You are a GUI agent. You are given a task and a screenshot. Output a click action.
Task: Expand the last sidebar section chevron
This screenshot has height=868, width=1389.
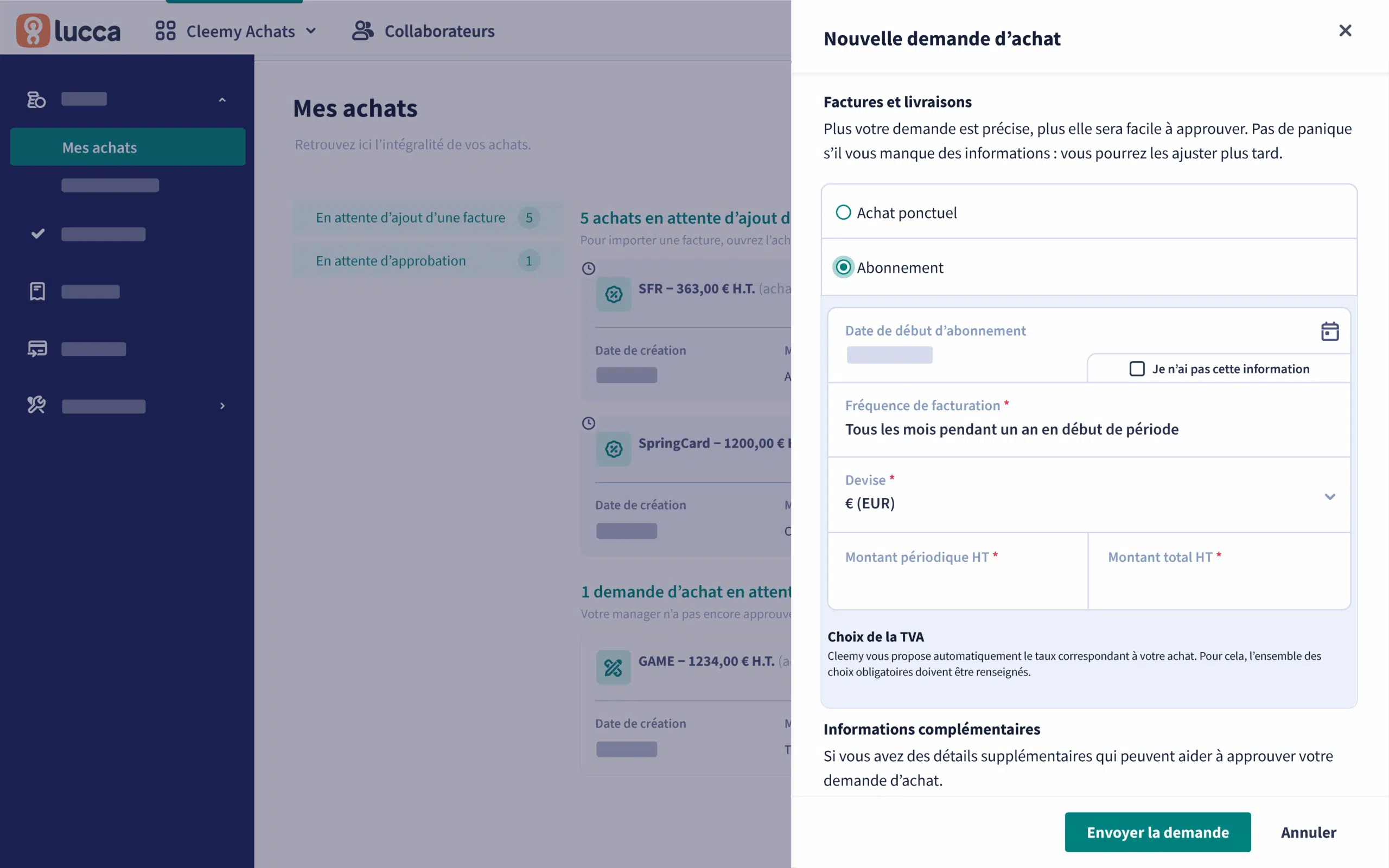point(222,406)
